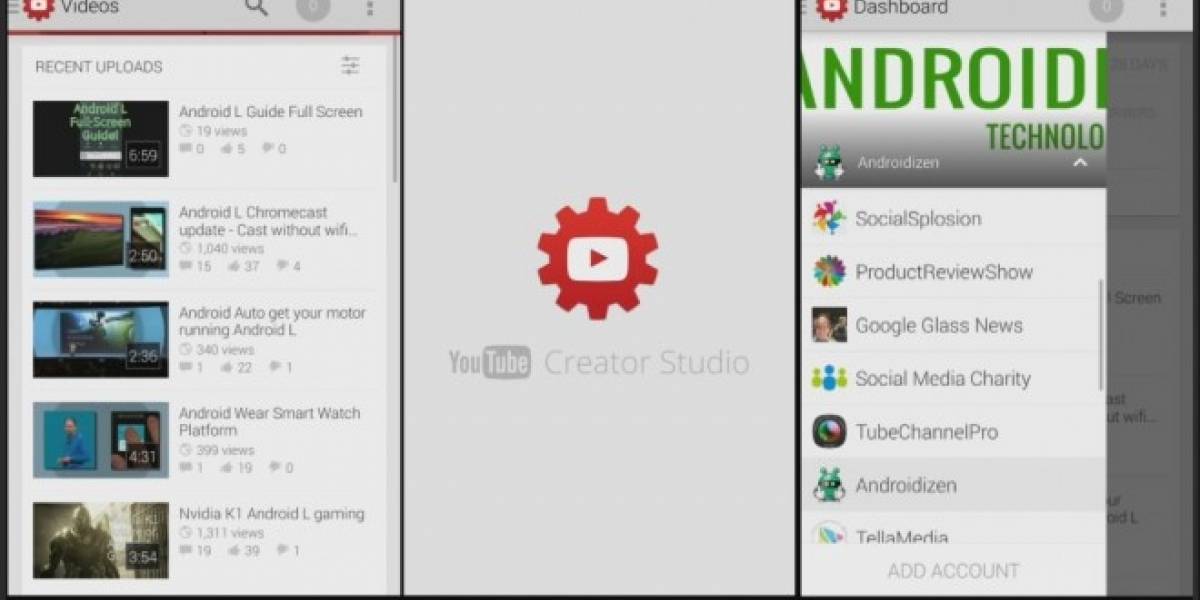Tap the Androidizen avatar in account header
This screenshot has height=600, width=1200.
pyautogui.click(x=829, y=162)
